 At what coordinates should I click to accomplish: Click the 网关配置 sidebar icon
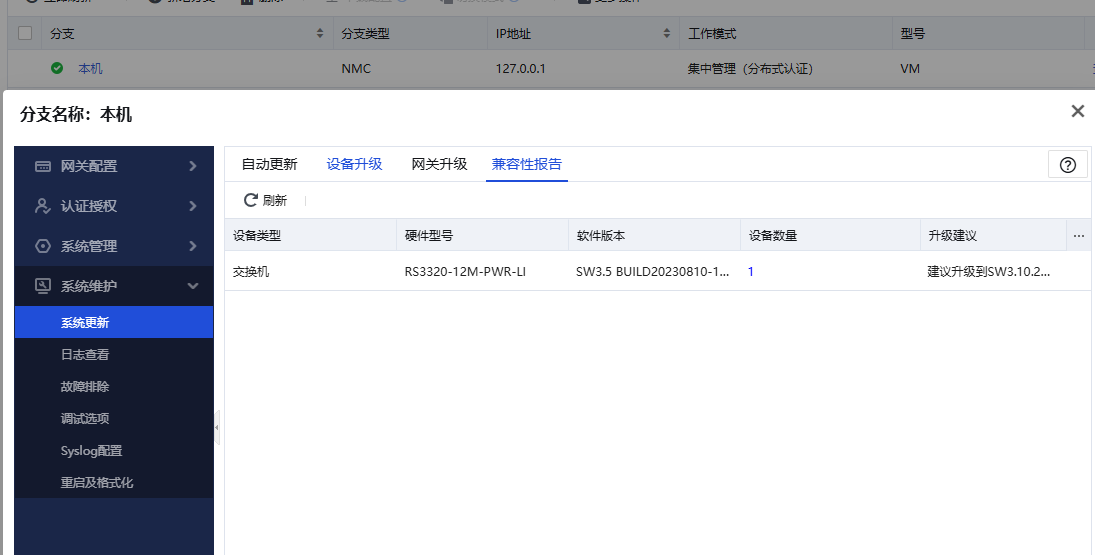click(43, 166)
